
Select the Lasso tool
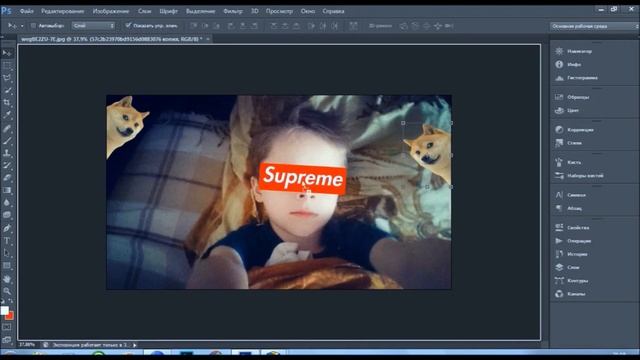coord(7,78)
